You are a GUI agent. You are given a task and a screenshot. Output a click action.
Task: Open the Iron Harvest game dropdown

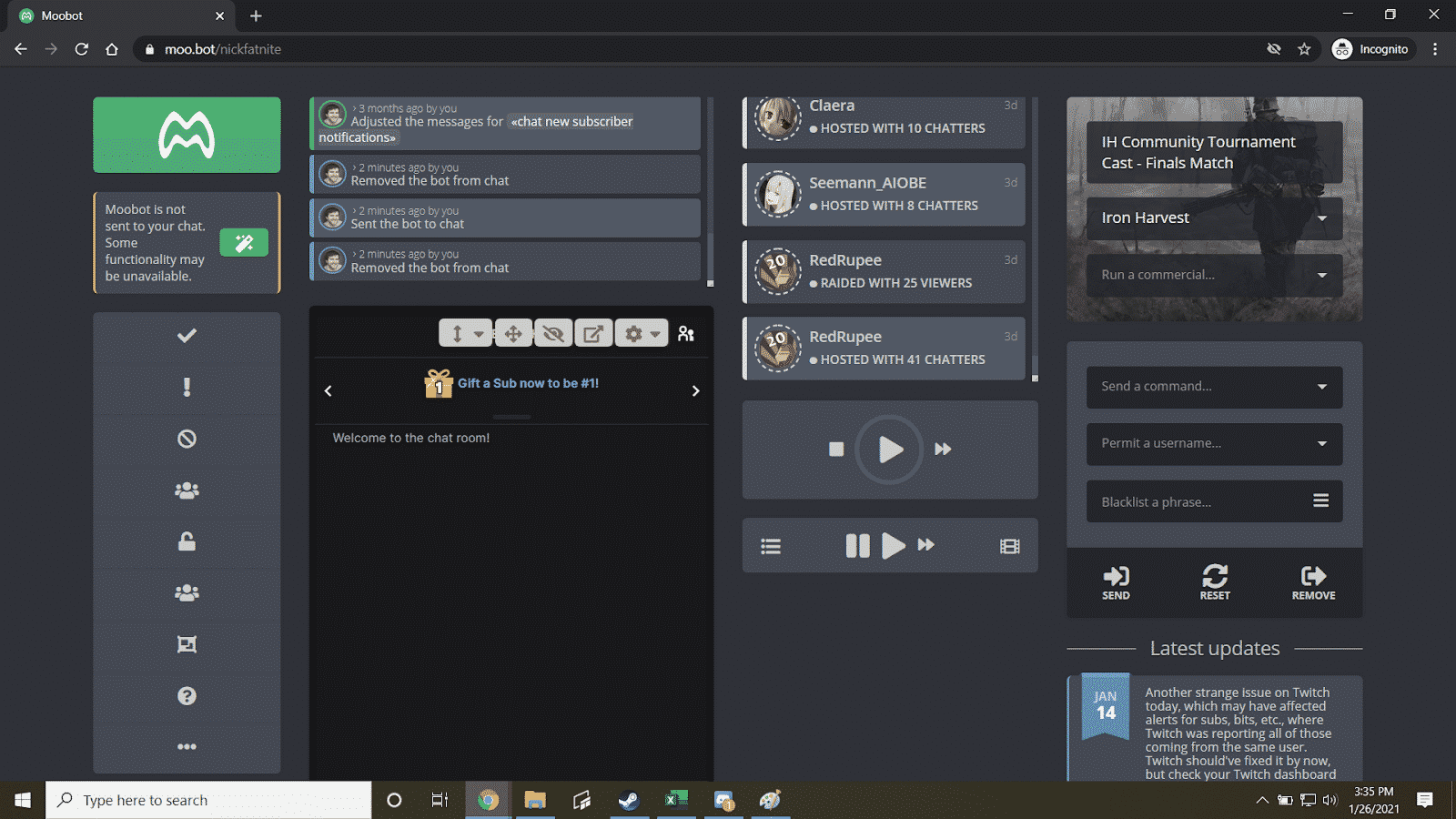(1214, 217)
